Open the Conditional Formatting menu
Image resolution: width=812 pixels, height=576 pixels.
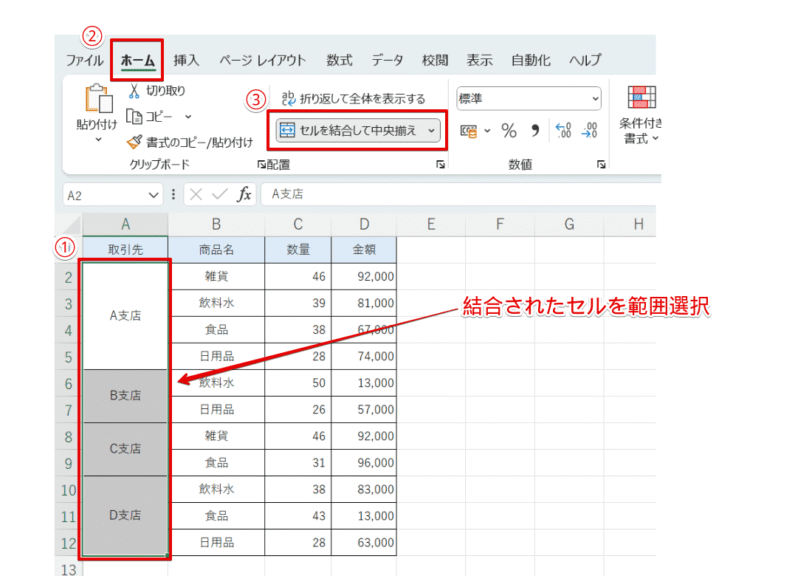641,115
